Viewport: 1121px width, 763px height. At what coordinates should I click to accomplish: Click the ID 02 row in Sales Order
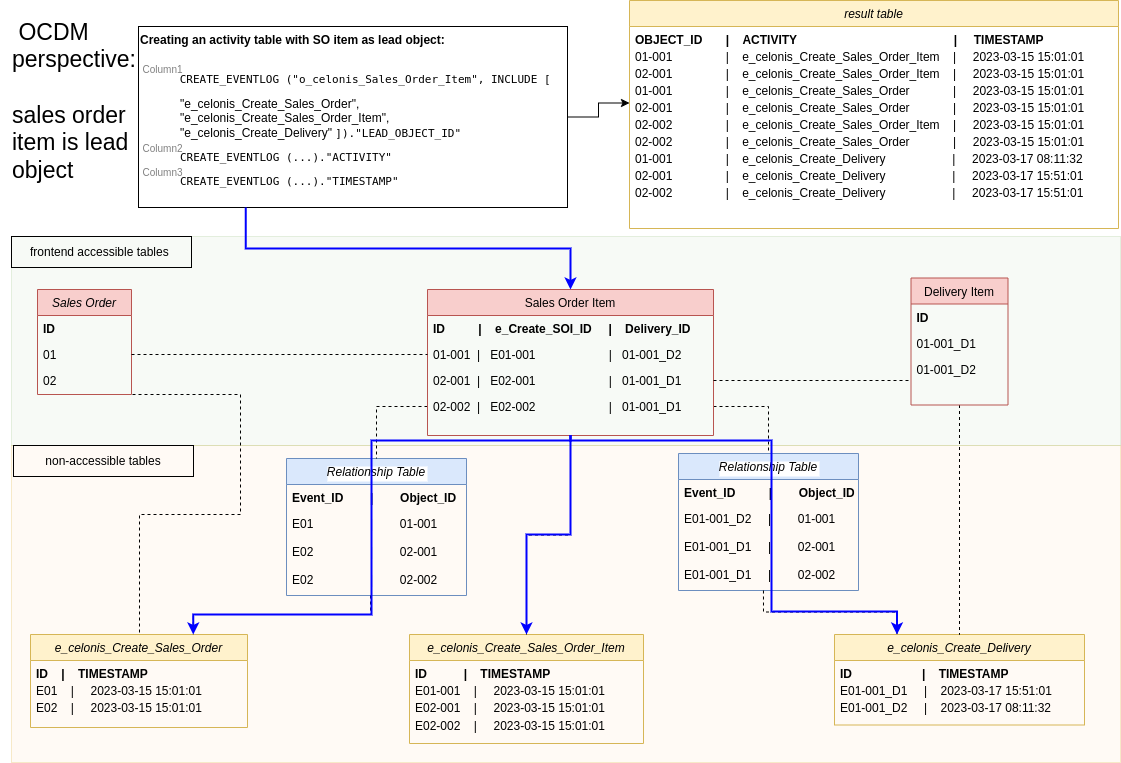click(x=48, y=380)
